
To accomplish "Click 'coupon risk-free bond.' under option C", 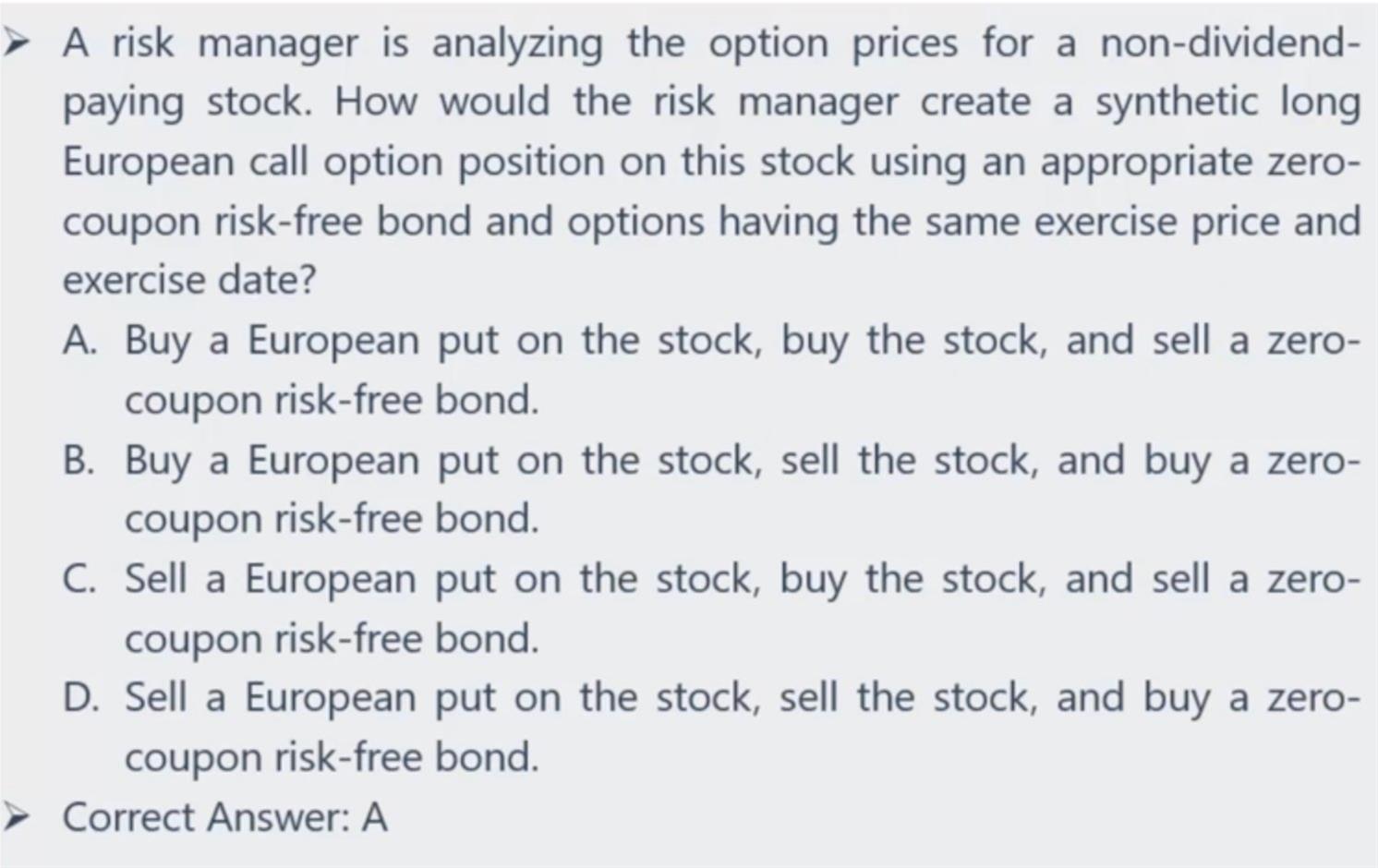I will (x=332, y=639).
